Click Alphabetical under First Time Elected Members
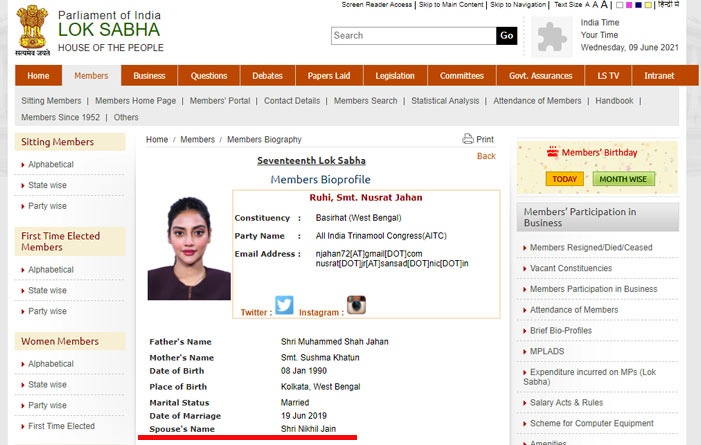Viewport: 701px width, 445px height. point(51,270)
